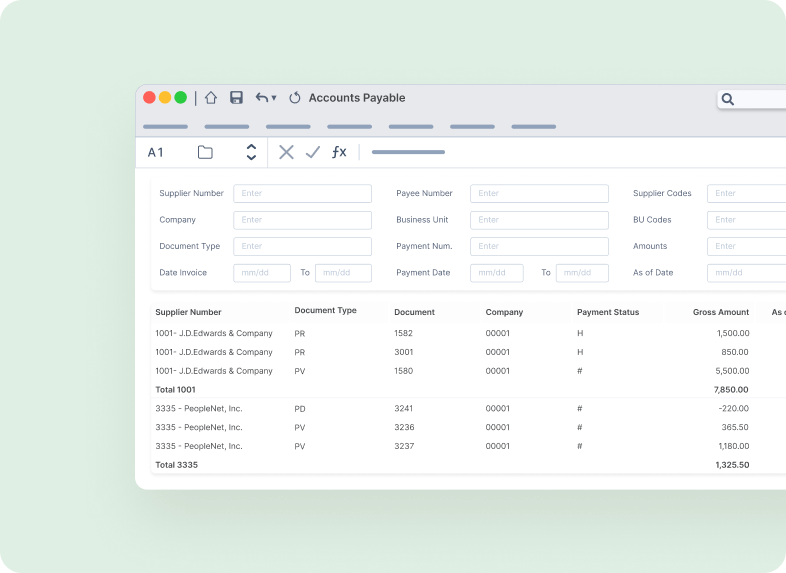Click the Date Invoice start mm/dd field
Screen dimensions: 786x573
point(262,273)
